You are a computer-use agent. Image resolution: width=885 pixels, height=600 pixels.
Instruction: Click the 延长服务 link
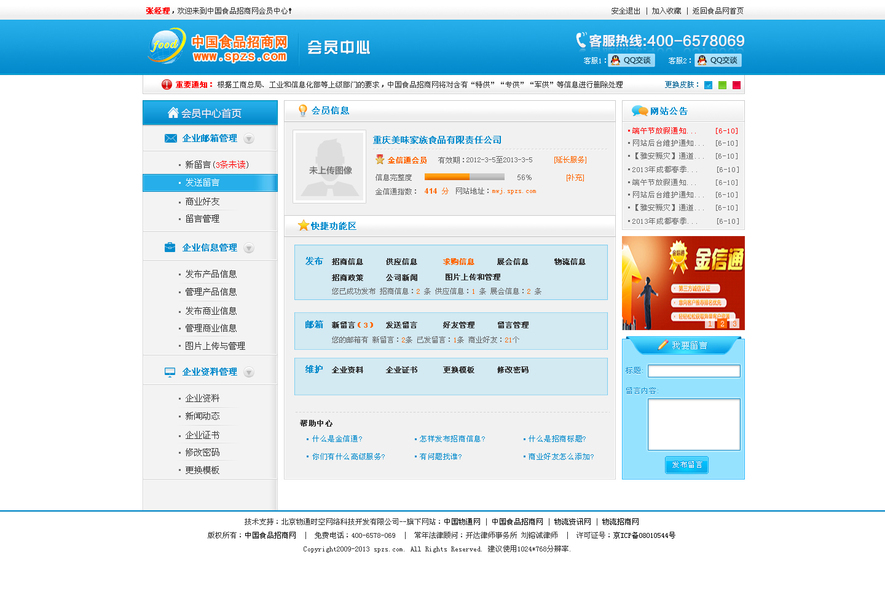(570, 160)
